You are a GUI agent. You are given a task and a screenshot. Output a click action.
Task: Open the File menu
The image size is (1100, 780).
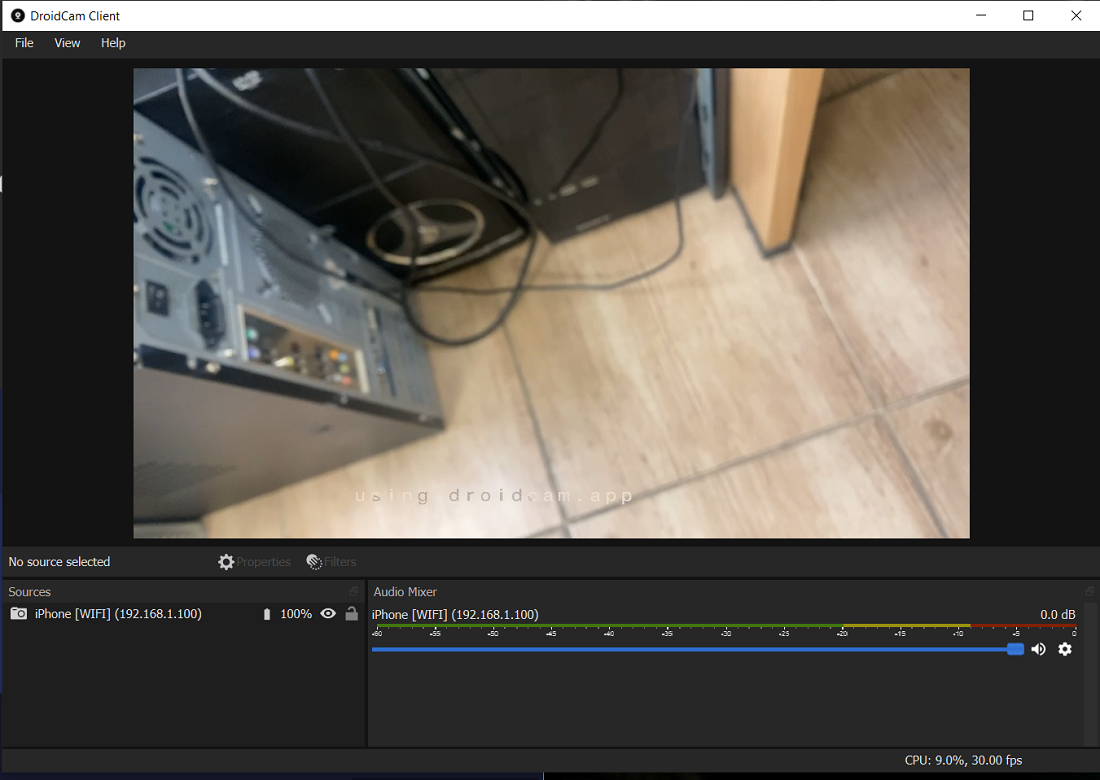pyautogui.click(x=23, y=43)
